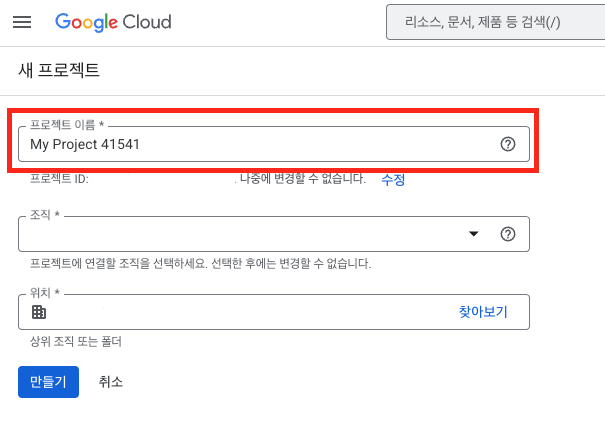Click the 새 프로젝트 page heading
Screen dimensions: 605x422
click(59, 70)
